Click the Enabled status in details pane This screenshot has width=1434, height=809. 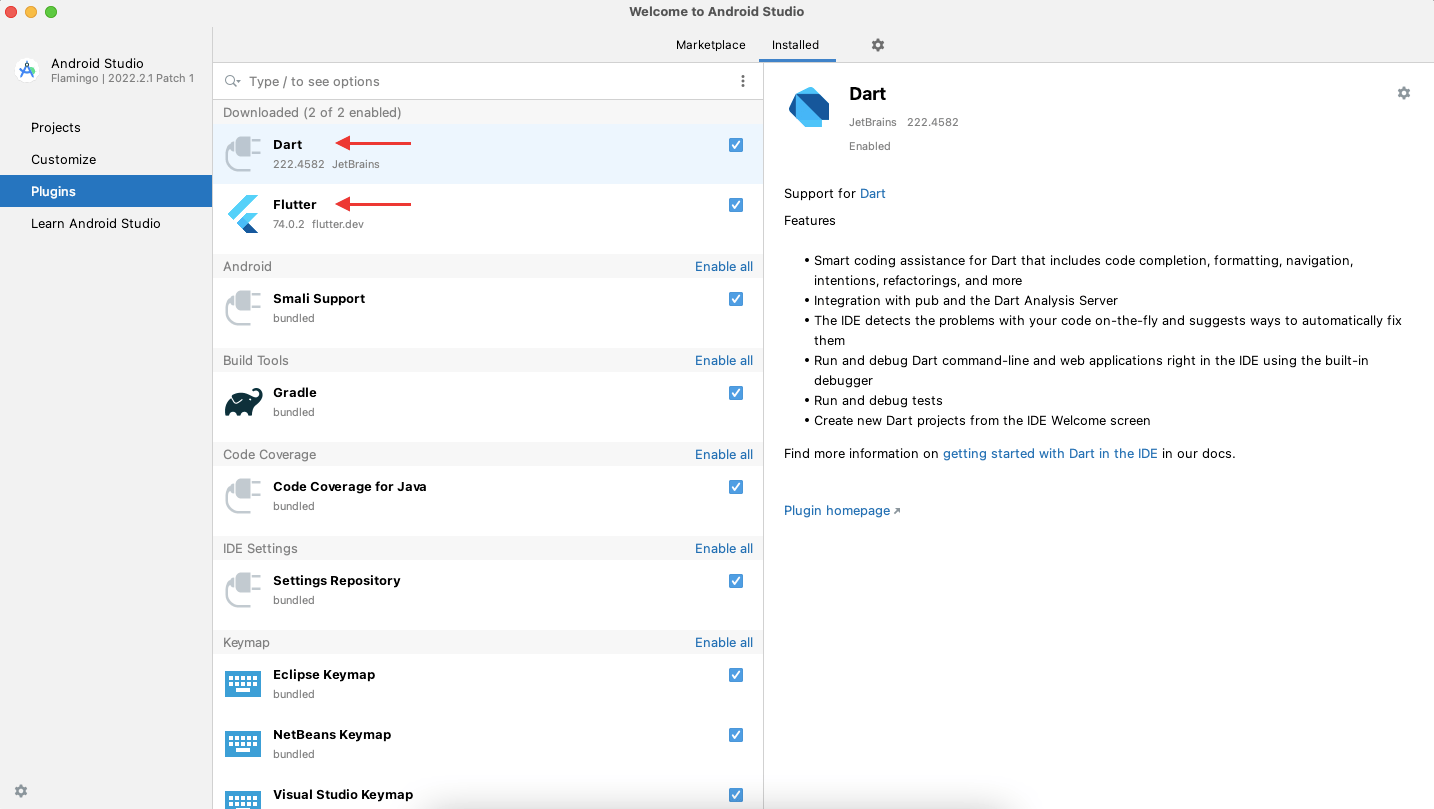click(x=870, y=146)
